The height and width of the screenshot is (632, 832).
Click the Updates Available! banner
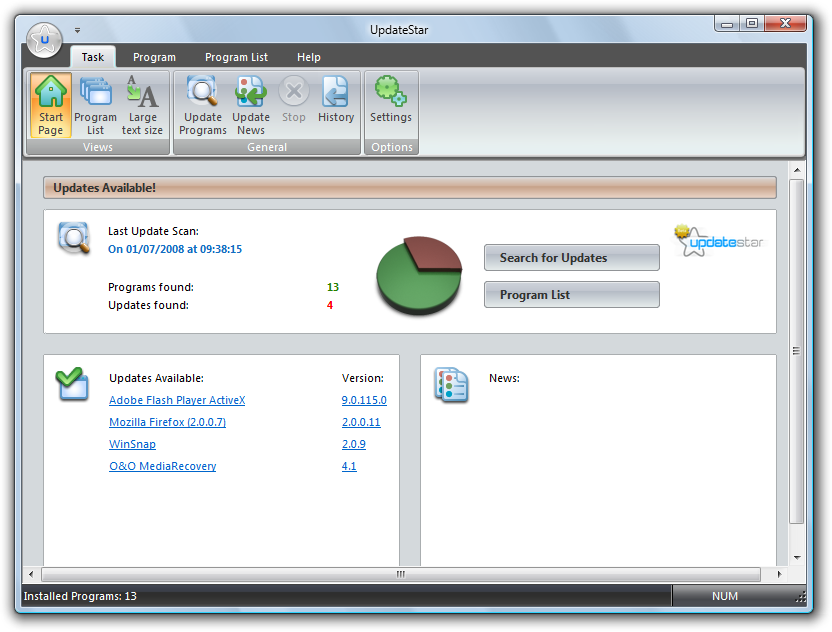coord(410,188)
